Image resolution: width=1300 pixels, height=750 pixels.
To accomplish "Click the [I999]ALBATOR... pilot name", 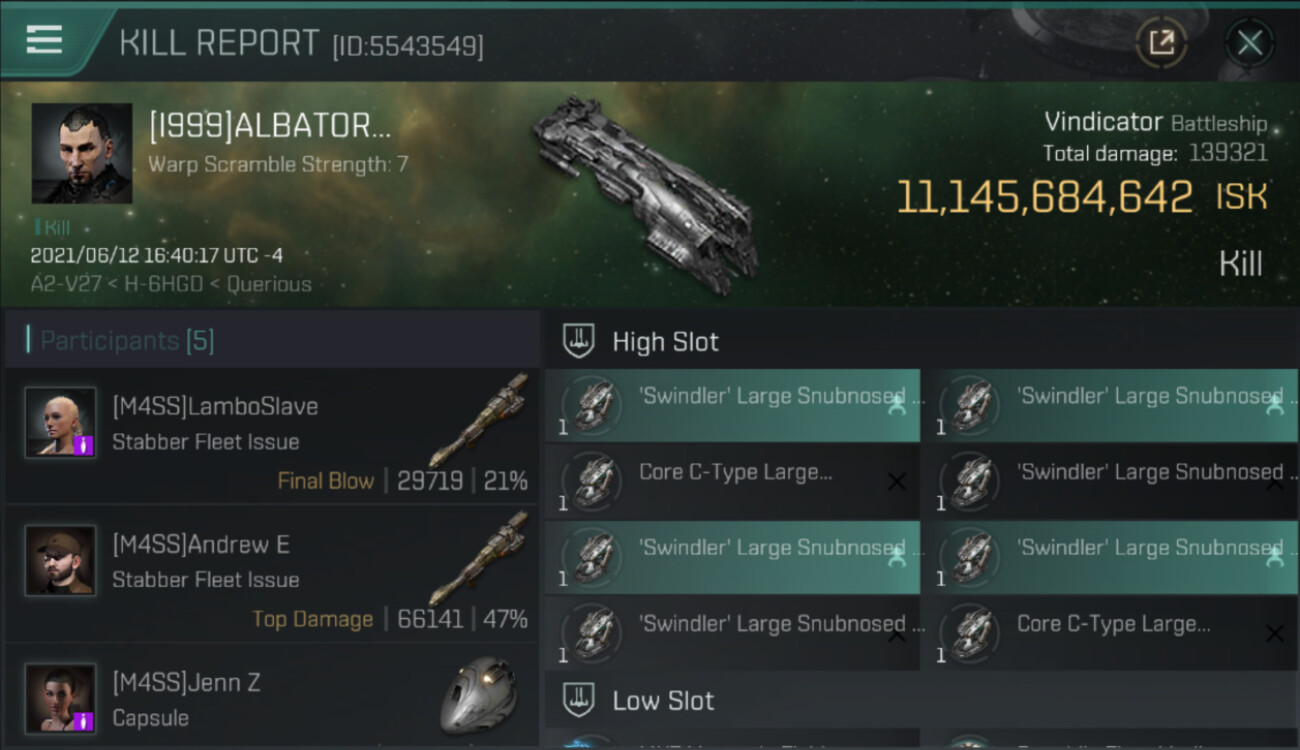I will click(x=270, y=126).
